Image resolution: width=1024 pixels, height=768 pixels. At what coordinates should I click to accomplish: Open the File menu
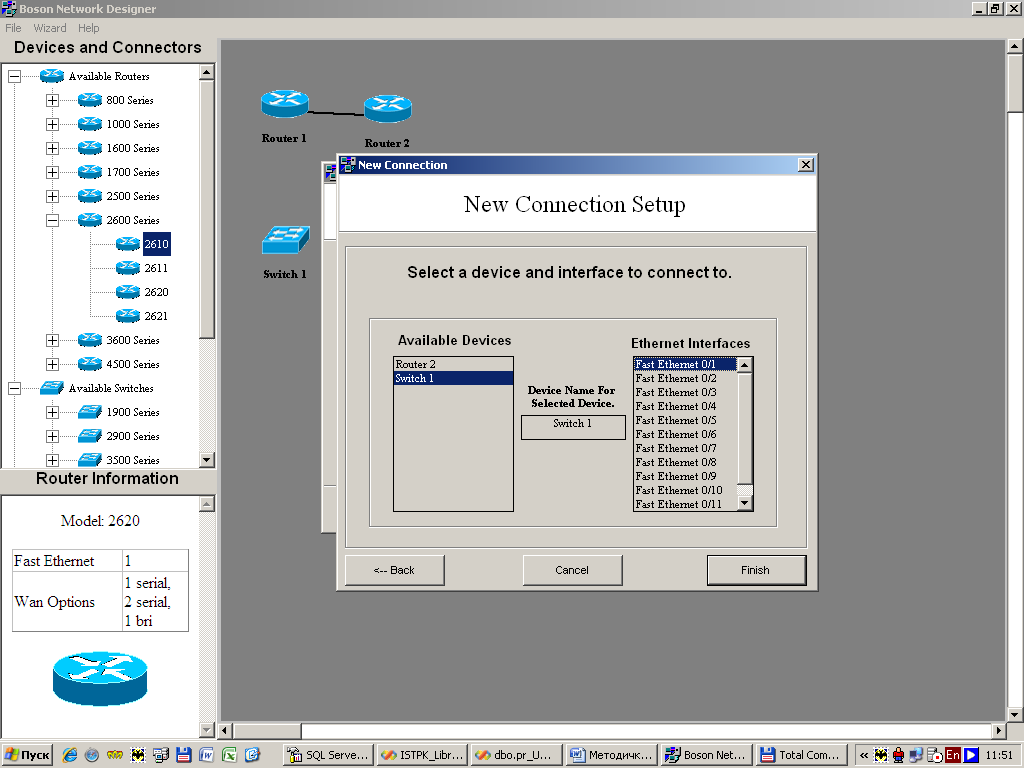point(13,28)
